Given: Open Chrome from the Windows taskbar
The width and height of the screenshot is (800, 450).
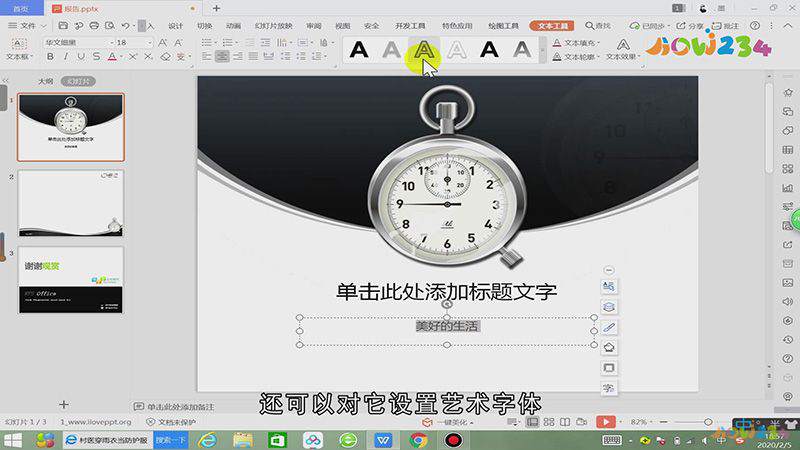Looking at the screenshot, I should 418,440.
